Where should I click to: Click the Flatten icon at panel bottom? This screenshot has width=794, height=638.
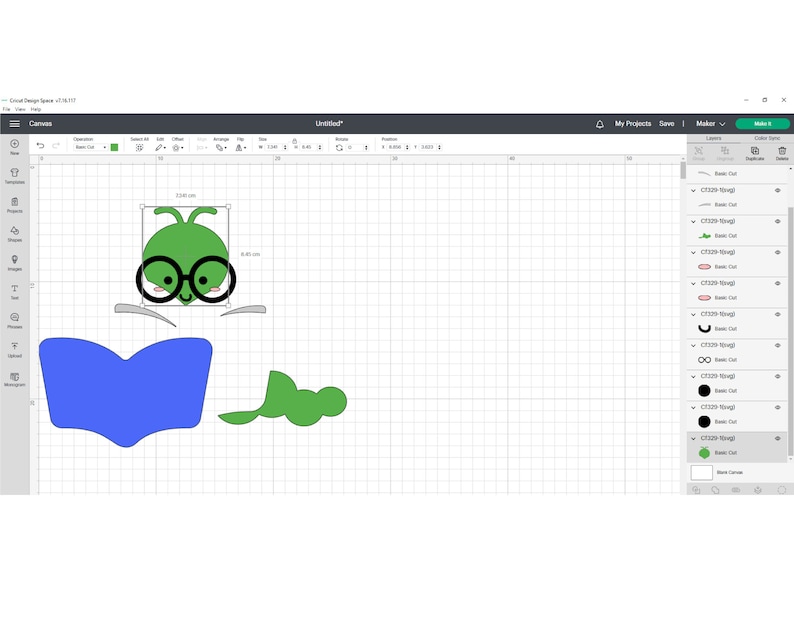[758, 490]
